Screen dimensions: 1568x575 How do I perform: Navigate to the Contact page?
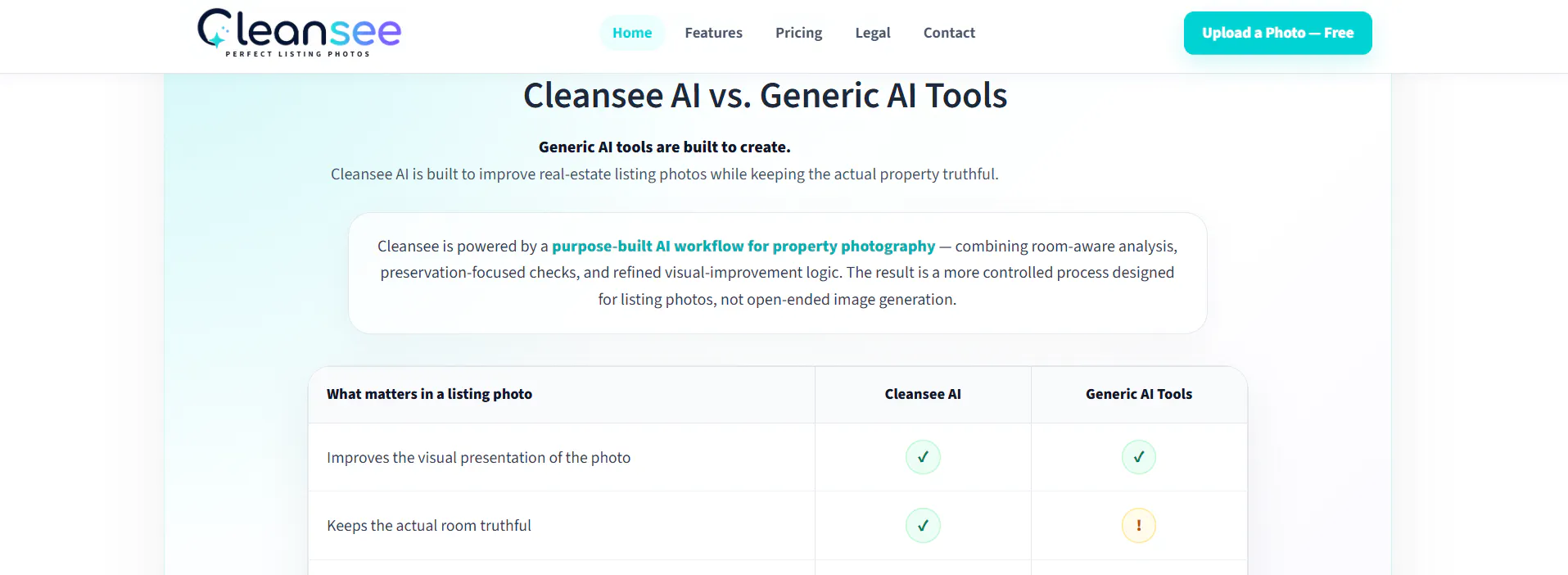pos(949,33)
